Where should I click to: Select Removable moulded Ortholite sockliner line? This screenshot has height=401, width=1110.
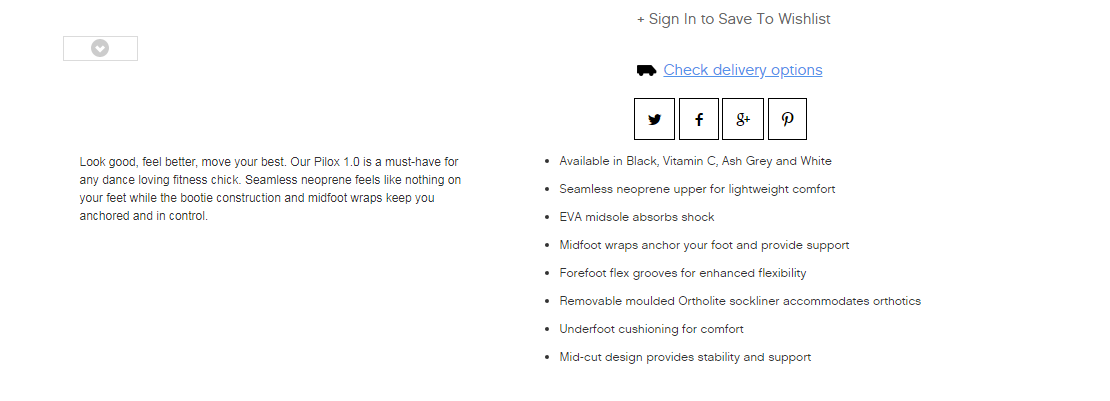(740, 301)
